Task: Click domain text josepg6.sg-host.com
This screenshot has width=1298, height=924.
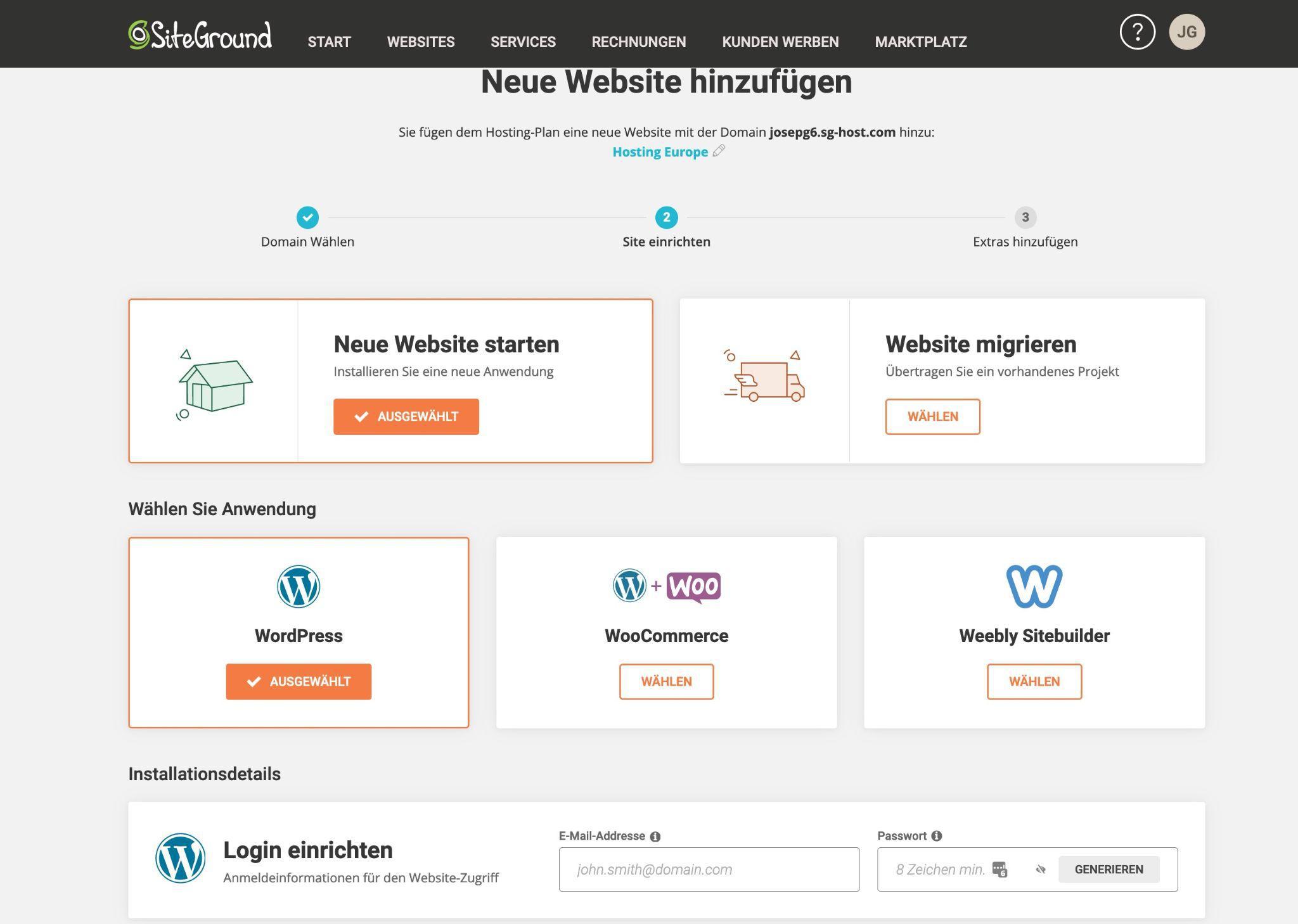Action: (x=832, y=132)
